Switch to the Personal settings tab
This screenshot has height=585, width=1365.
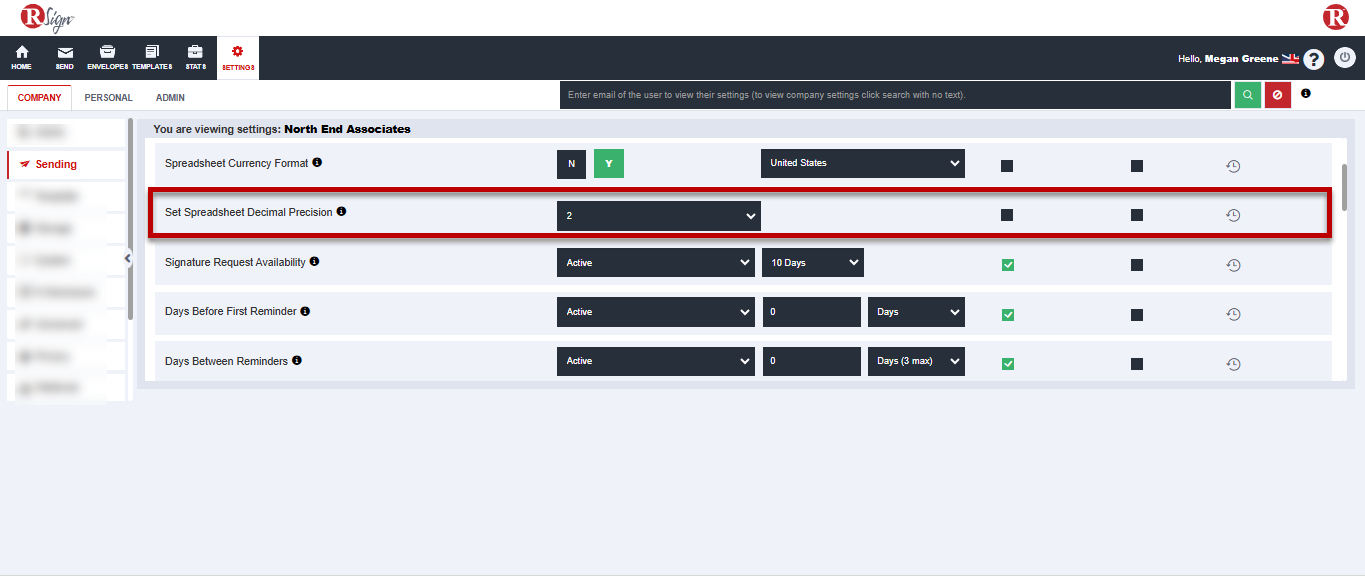click(x=108, y=98)
